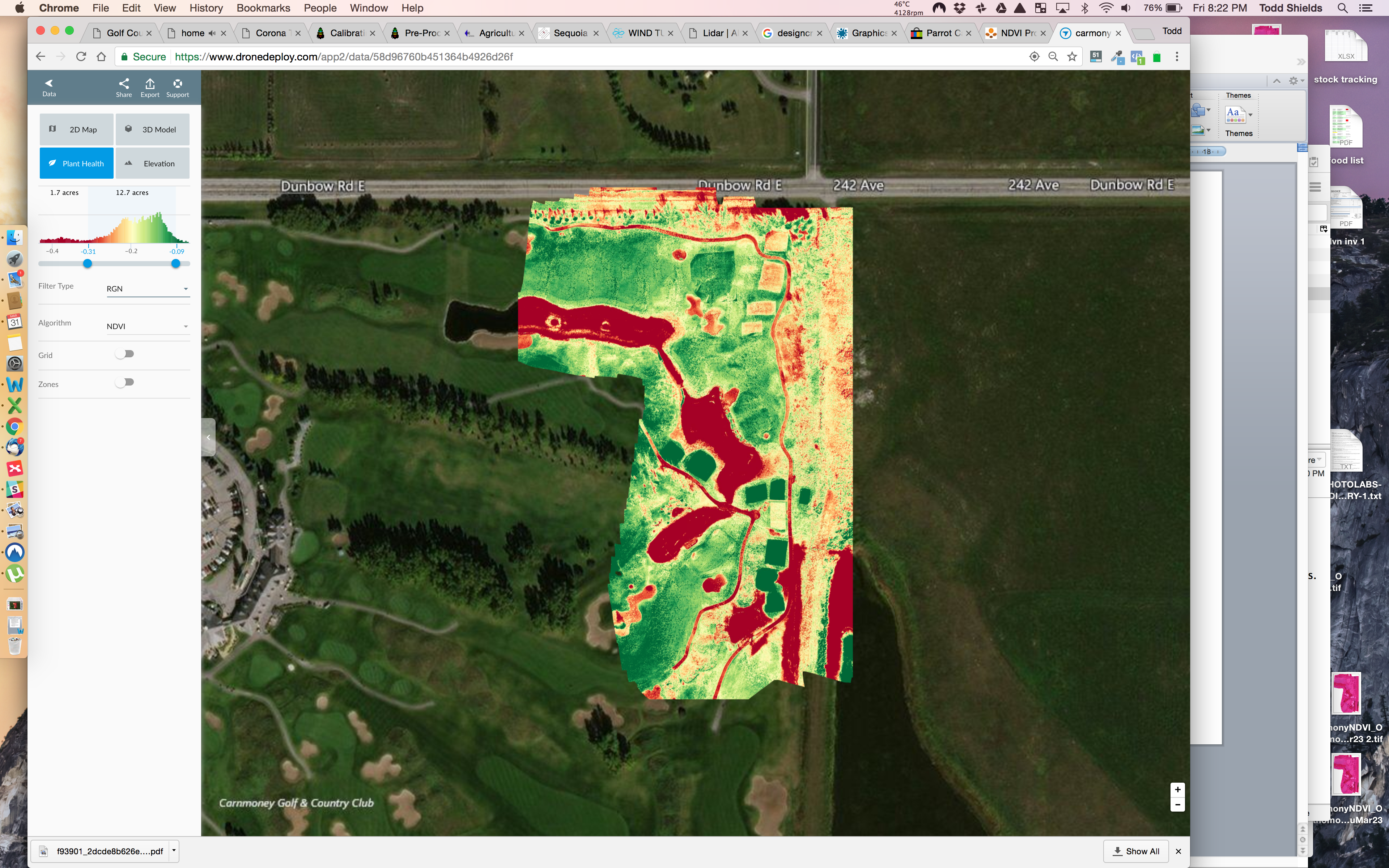Open the Support lifebuoy icon
Image resolution: width=1389 pixels, height=868 pixels.
177,84
